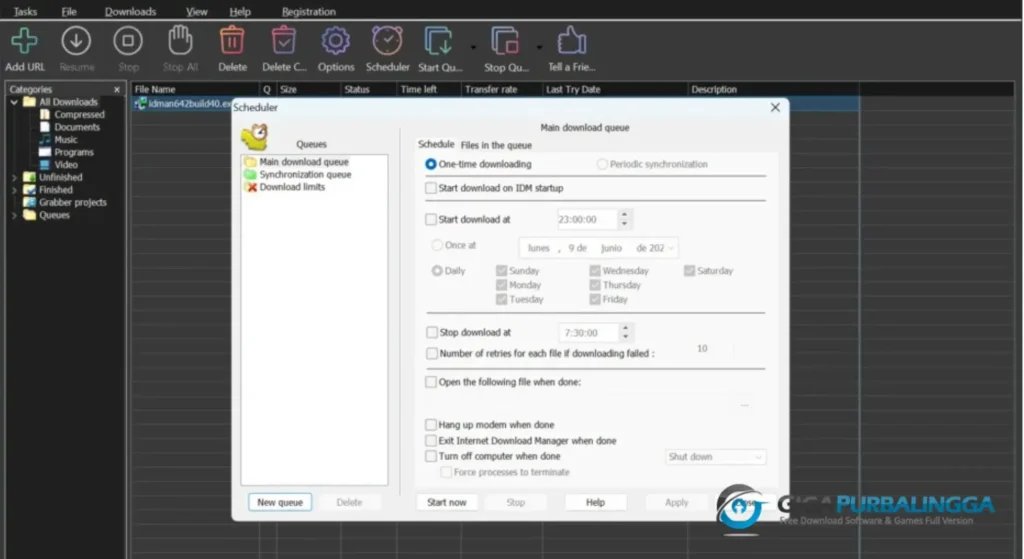The width and height of the screenshot is (1024, 559).
Task: Open the File menu
Action: (x=69, y=11)
